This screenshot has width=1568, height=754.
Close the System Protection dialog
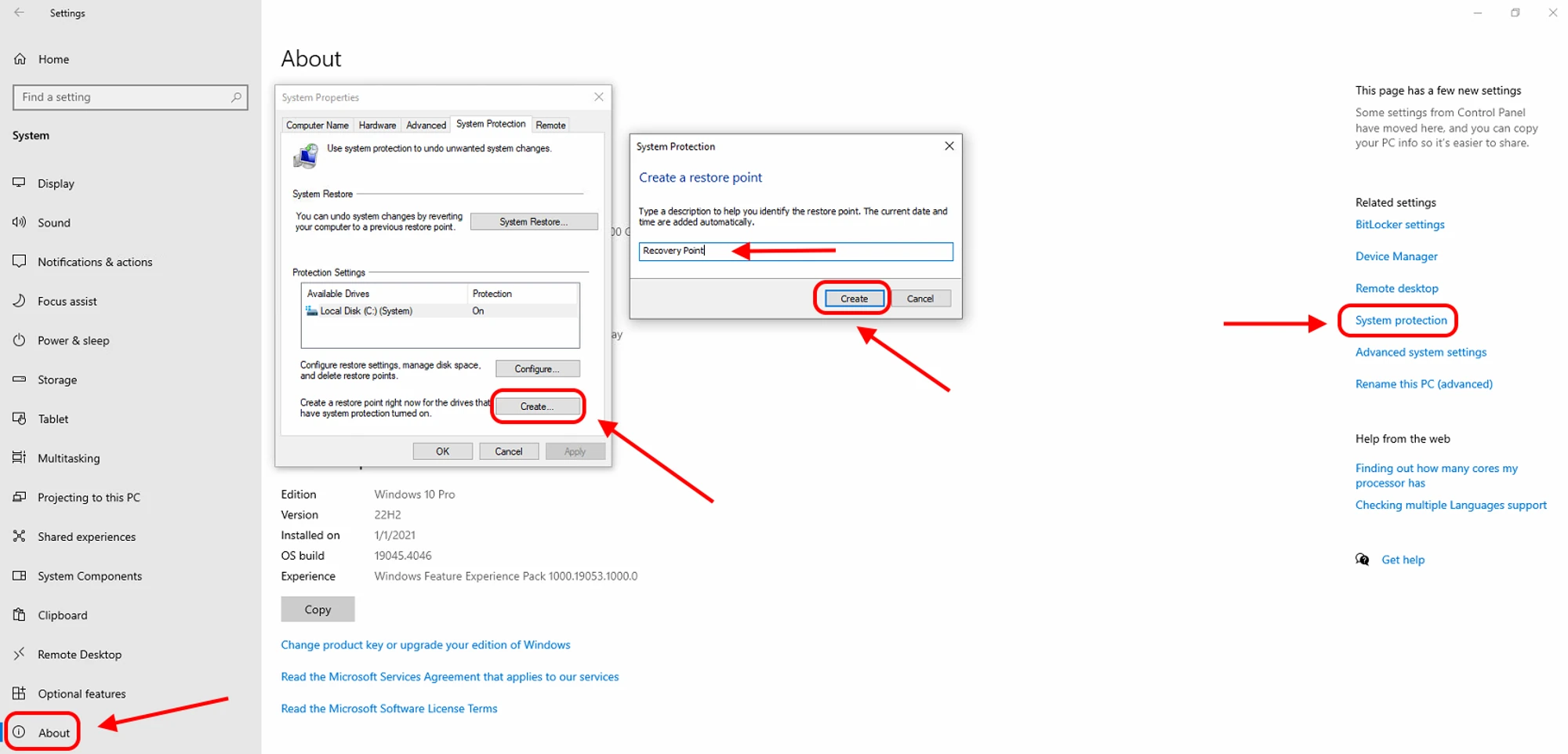point(949,147)
